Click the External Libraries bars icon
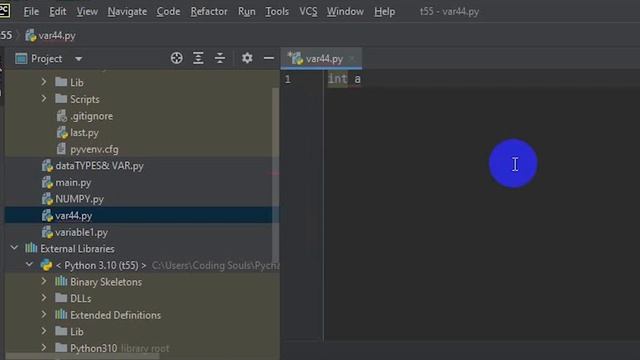 pos(31,248)
